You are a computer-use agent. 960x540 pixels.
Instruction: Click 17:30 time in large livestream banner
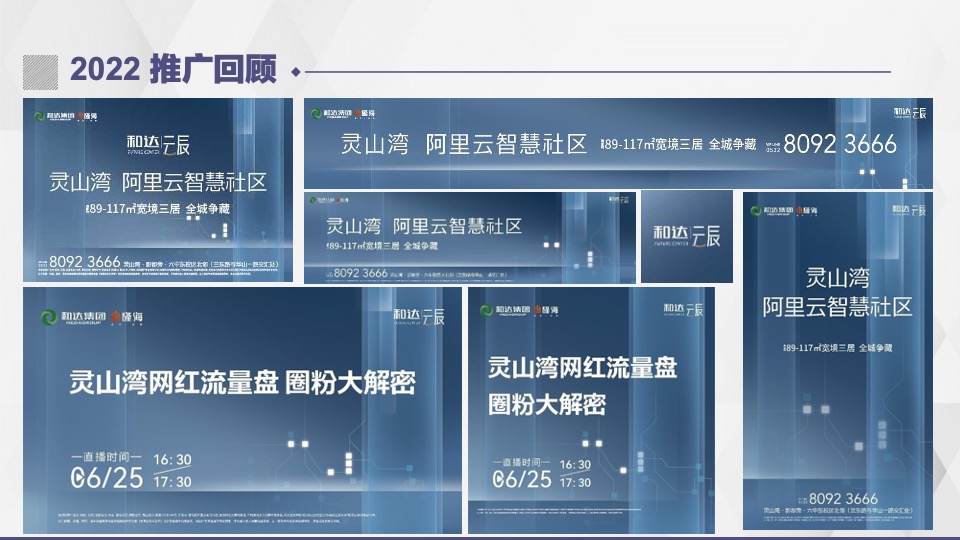point(172,482)
